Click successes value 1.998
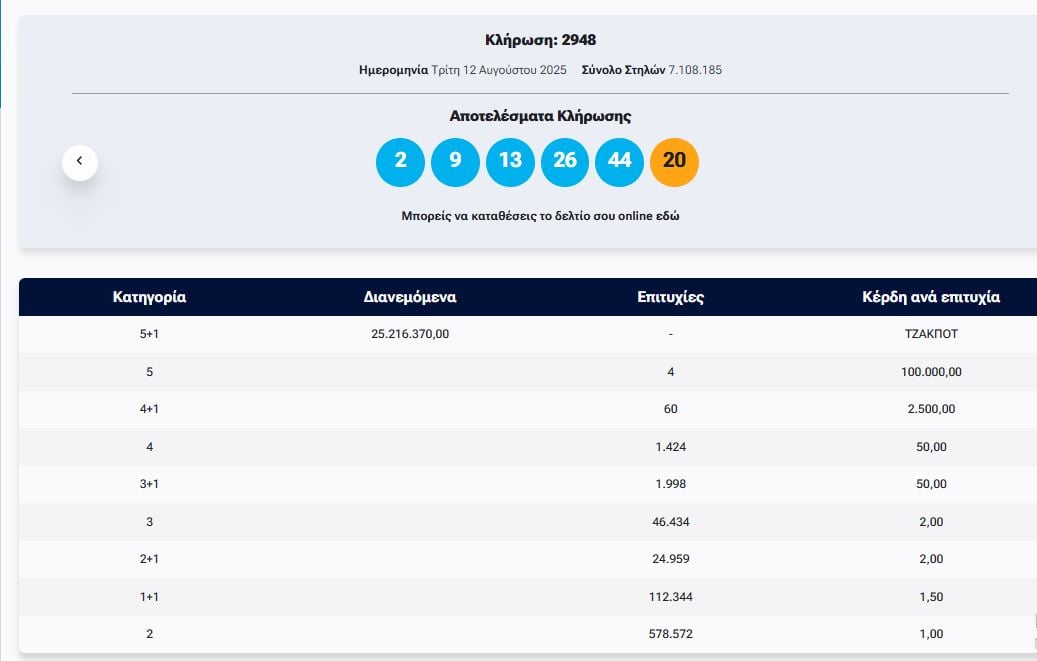Viewport: 1037px width, 661px height. 671,484
